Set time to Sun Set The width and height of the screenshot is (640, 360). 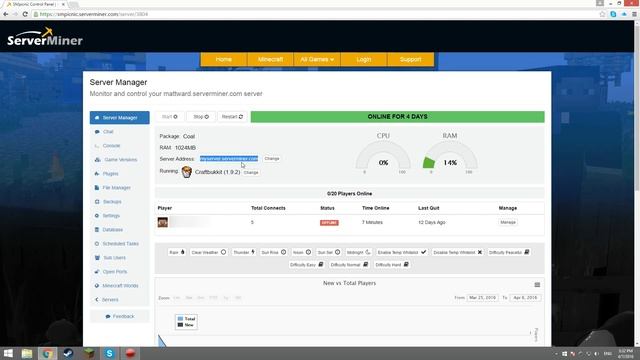(329, 252)
